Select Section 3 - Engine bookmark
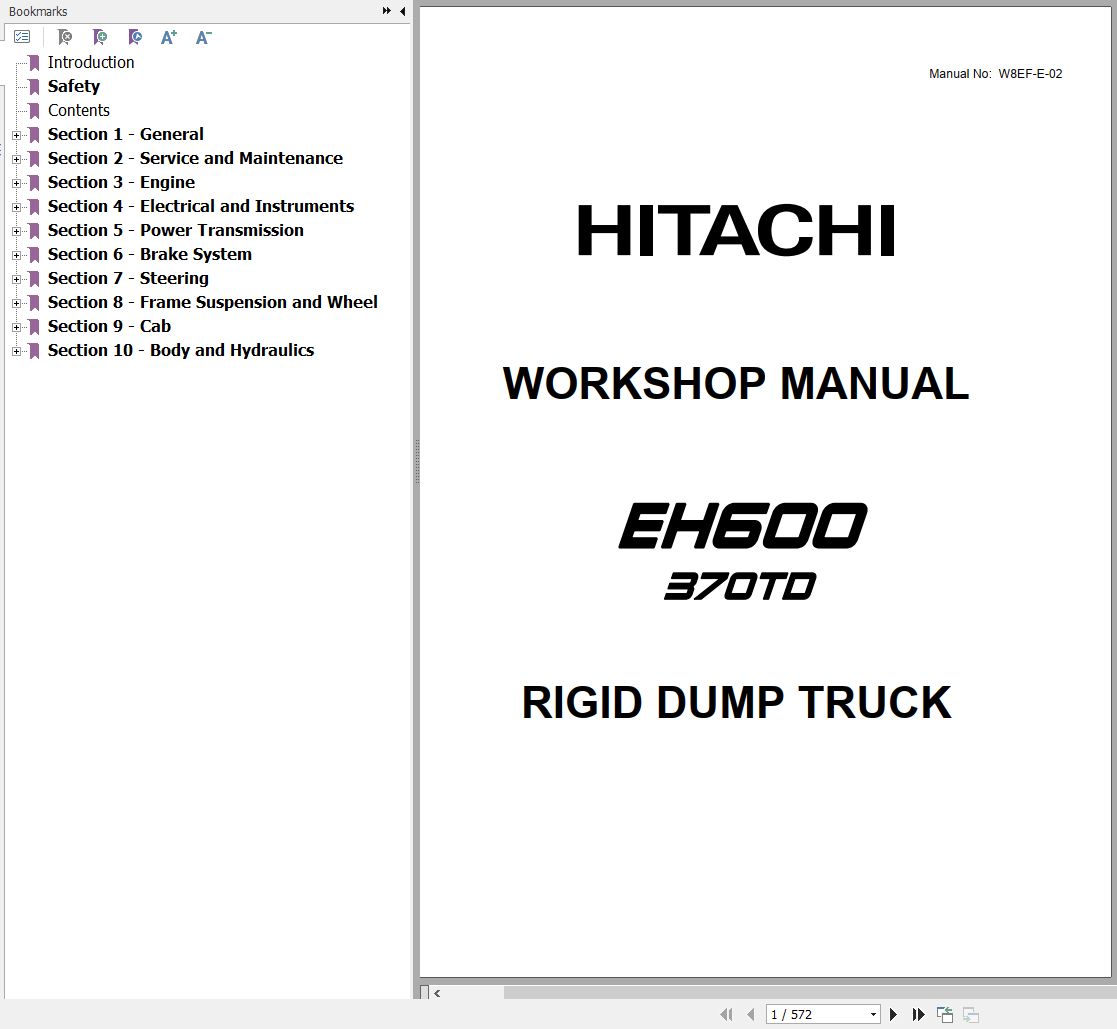The width and height of the screenshot is (1117, 1029). (x=121, y=182)
